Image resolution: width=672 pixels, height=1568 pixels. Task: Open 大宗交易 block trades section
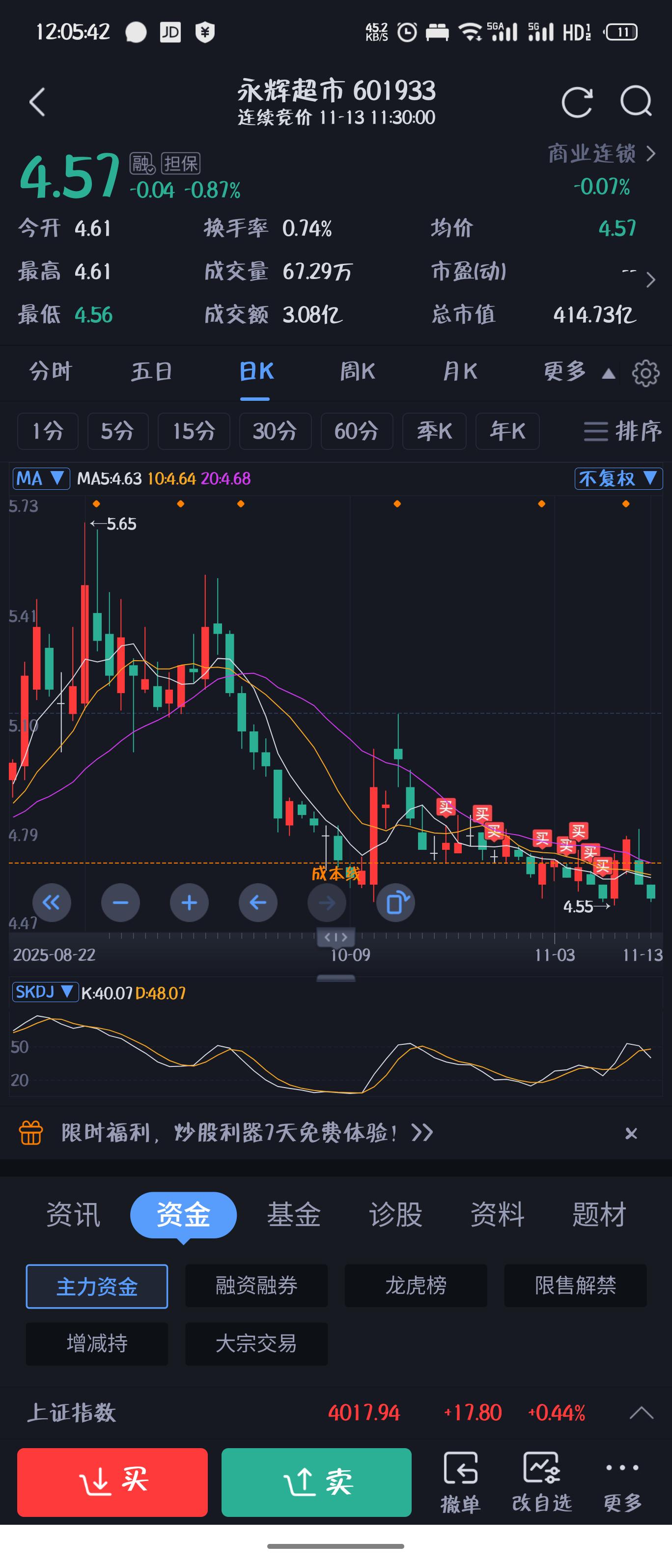256,1344
